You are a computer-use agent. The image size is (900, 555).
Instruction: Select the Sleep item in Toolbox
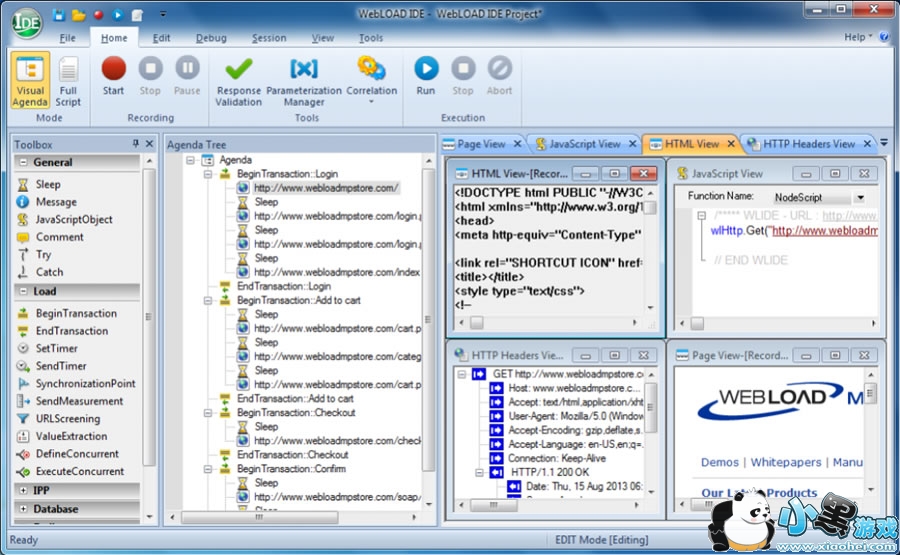point(48,184)
